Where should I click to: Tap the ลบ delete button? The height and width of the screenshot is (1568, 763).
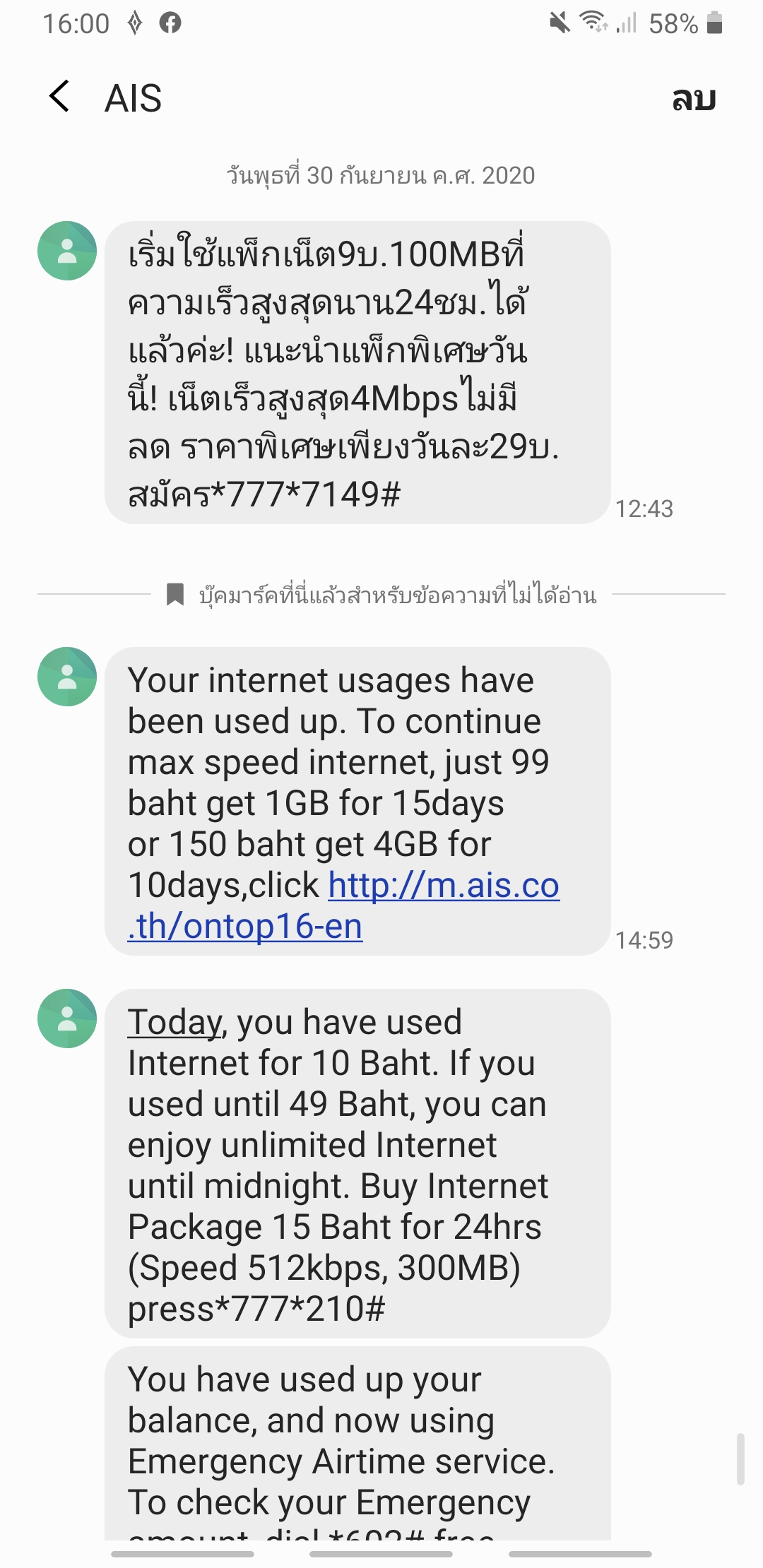pos(694,97)
